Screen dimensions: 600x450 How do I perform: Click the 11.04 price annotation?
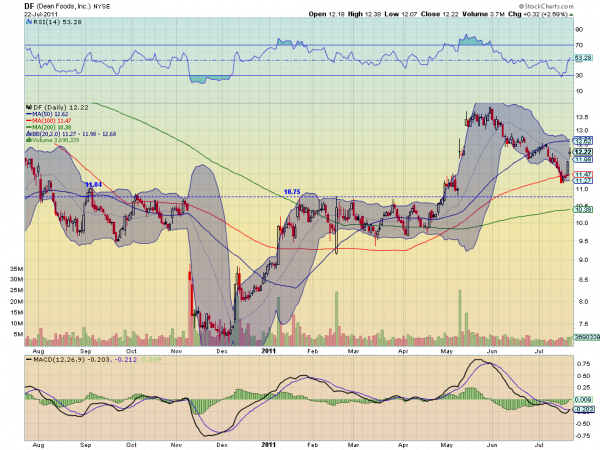pos(93,185)
